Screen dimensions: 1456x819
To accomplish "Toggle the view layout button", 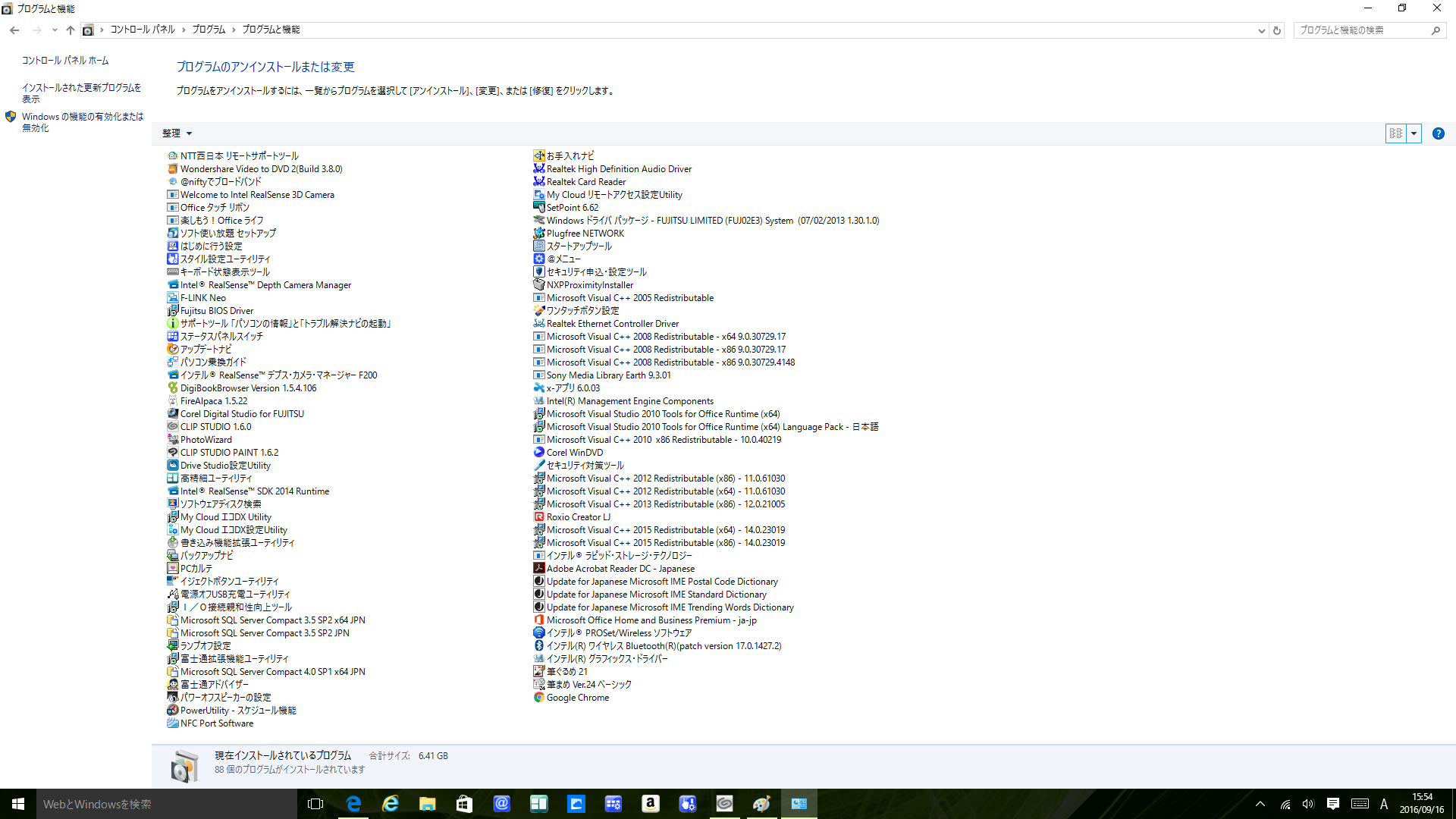I will [1395, 133].
